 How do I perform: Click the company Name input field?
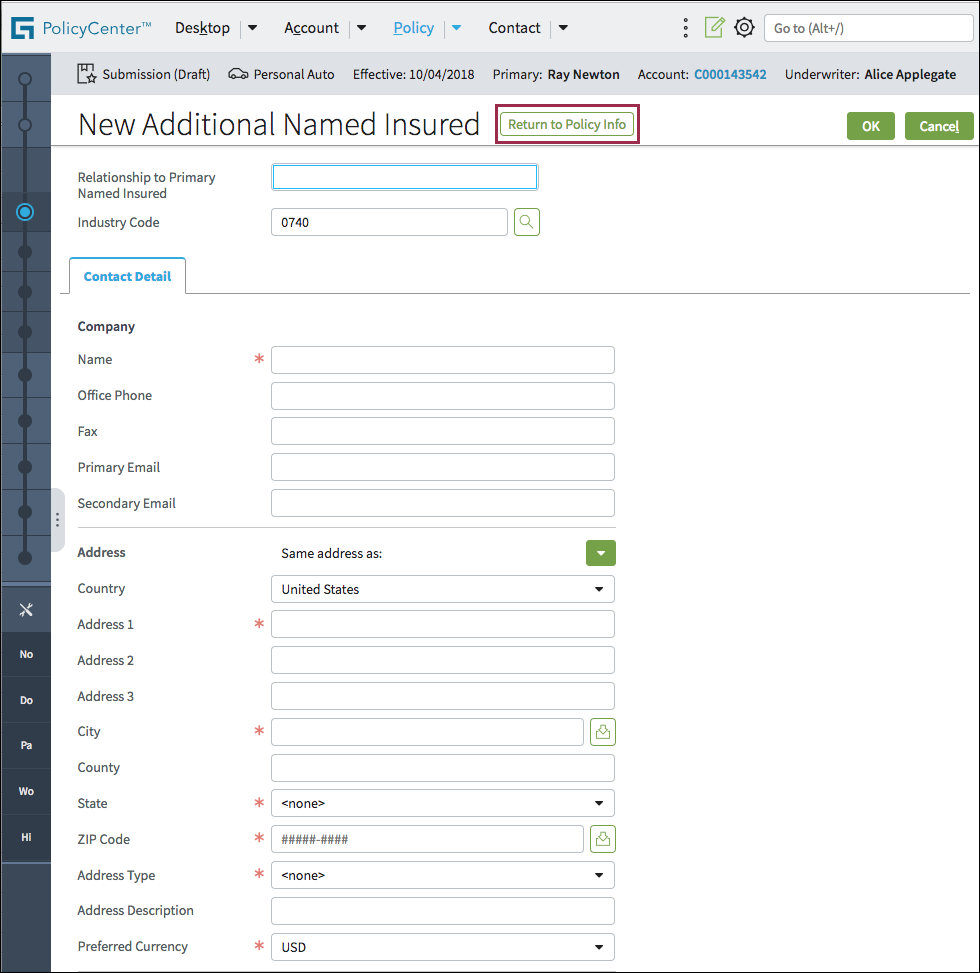(x=442, y=360)
